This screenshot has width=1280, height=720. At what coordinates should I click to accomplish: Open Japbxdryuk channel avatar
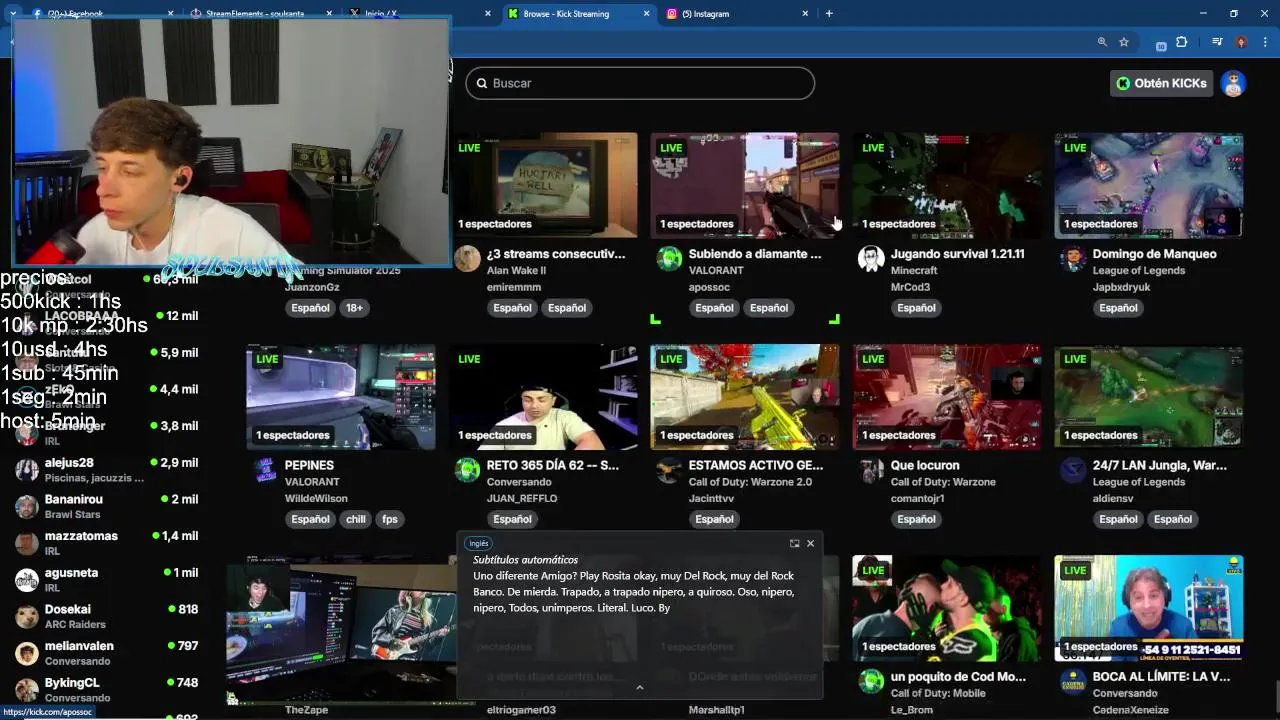(1073, 259)
